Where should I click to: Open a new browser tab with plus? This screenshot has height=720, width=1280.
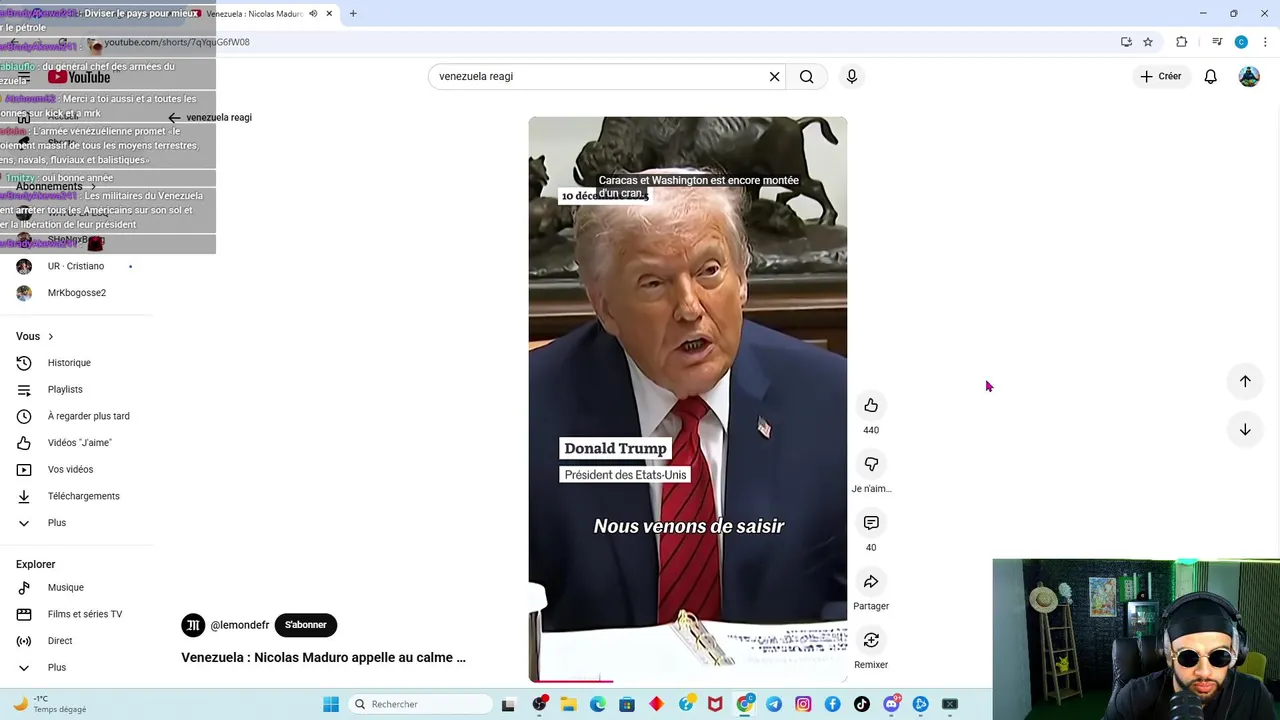coord(353,14)
